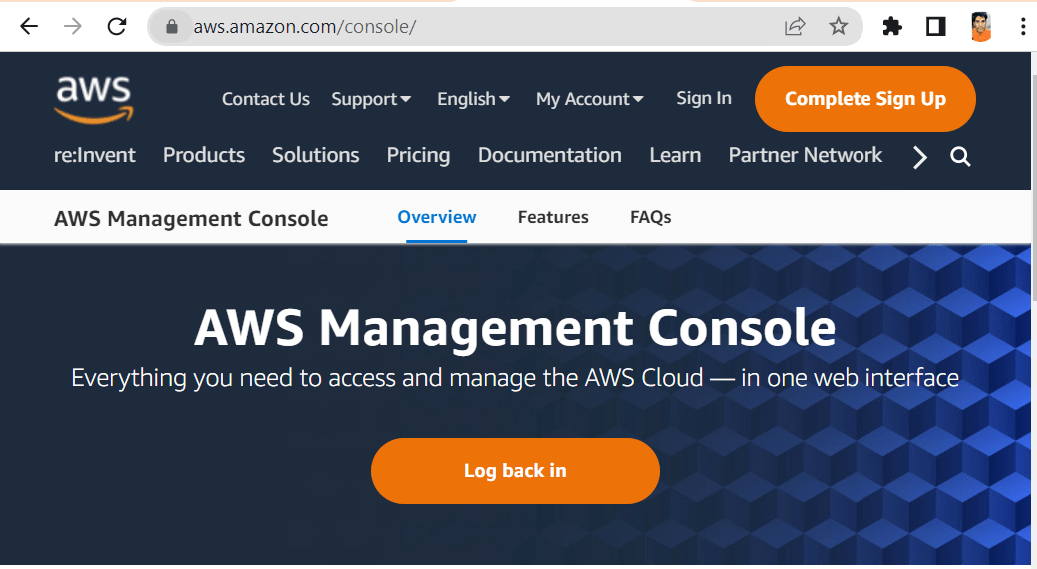1037x569 pixels.
Task: Click the share page icon in address bar
Action: coord(795,27)
